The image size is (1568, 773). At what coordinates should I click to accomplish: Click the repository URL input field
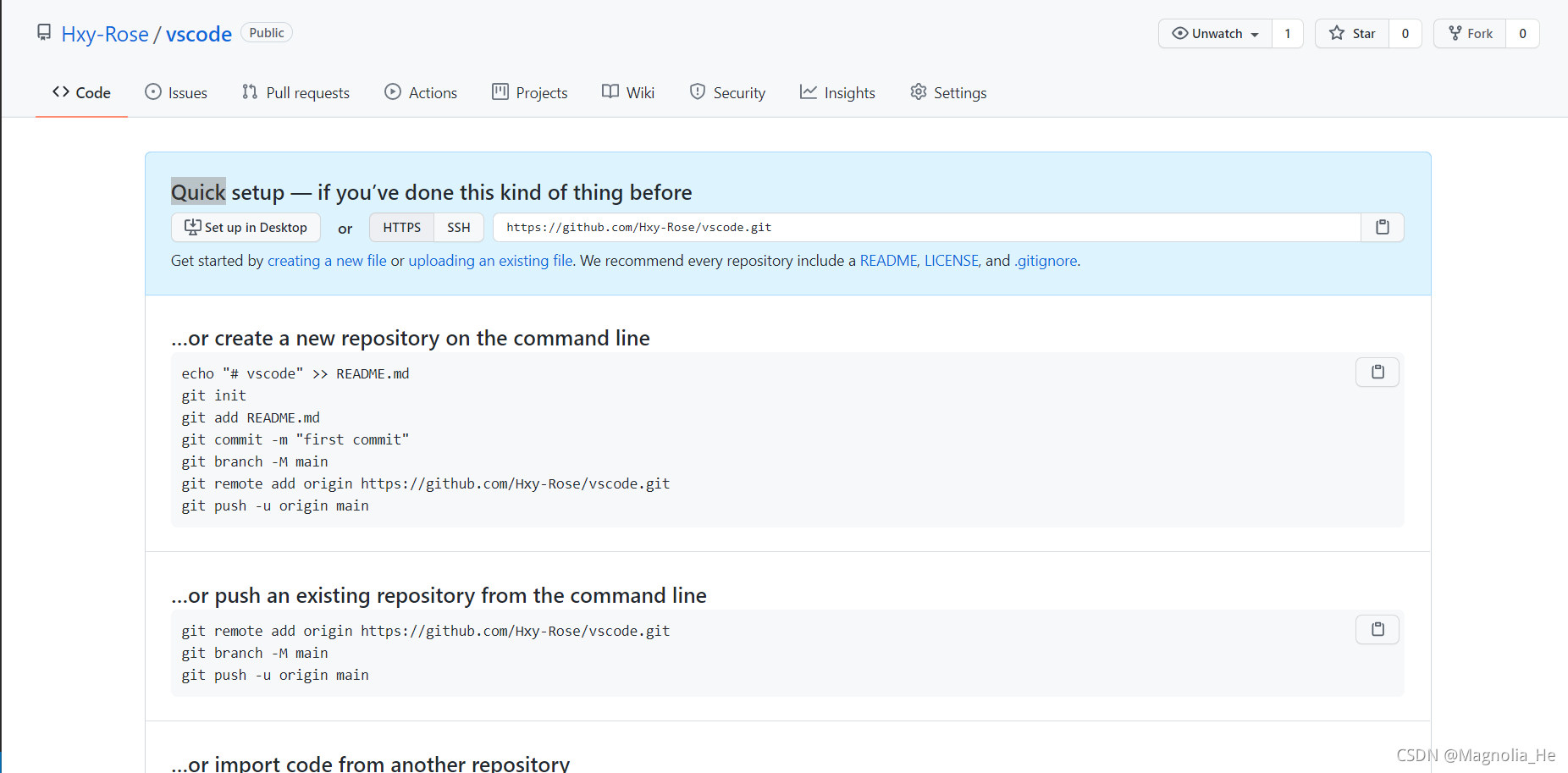coord(927,227)
